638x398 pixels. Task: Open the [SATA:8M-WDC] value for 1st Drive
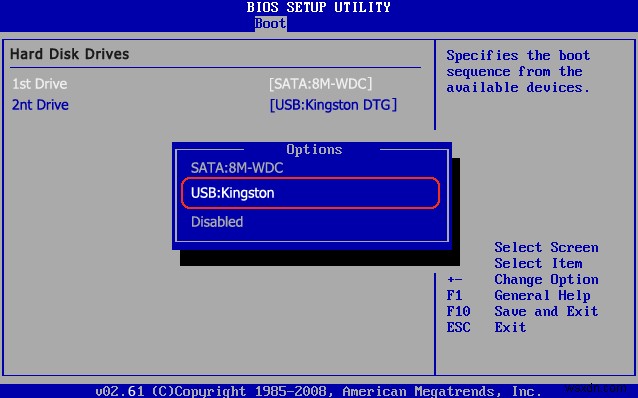point(321,84)
